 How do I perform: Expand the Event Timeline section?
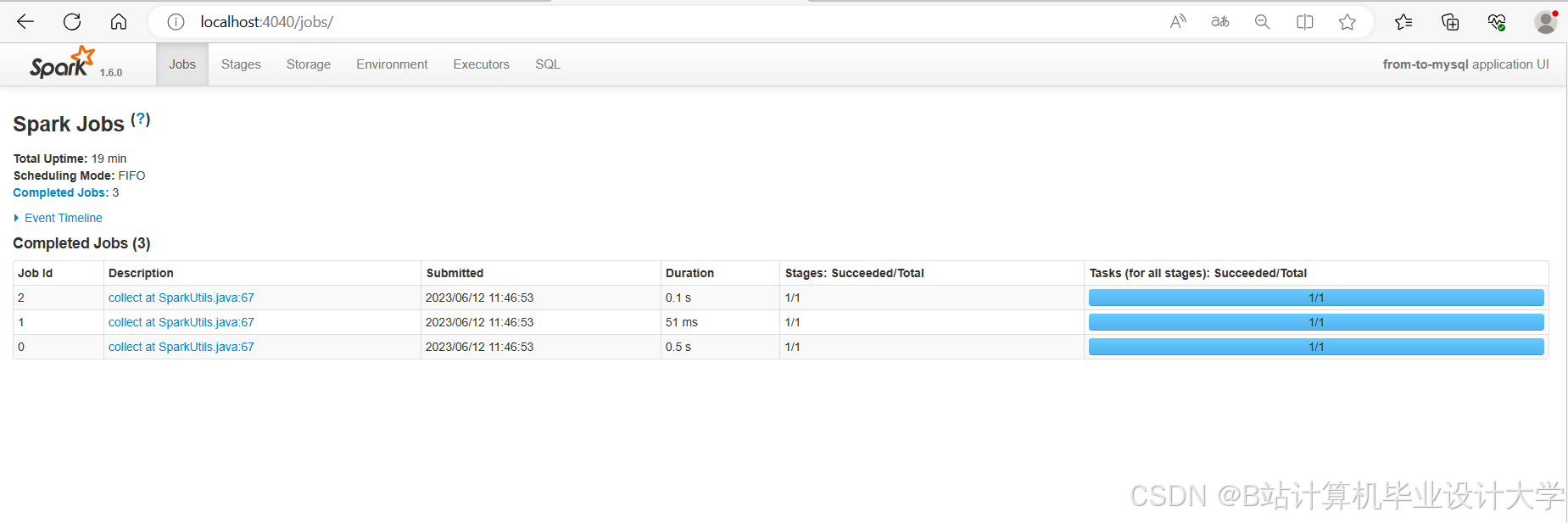[58, 218]
